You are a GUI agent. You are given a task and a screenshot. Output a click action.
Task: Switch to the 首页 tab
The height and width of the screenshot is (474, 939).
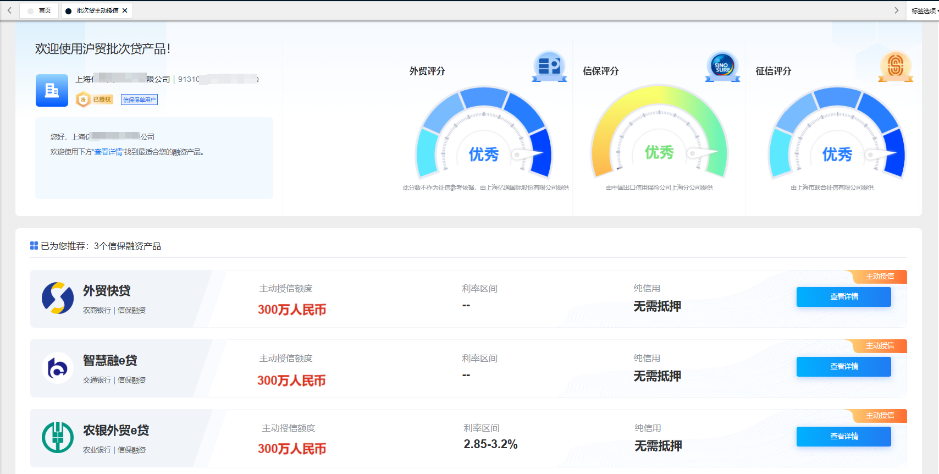click(x=39, y=10)
